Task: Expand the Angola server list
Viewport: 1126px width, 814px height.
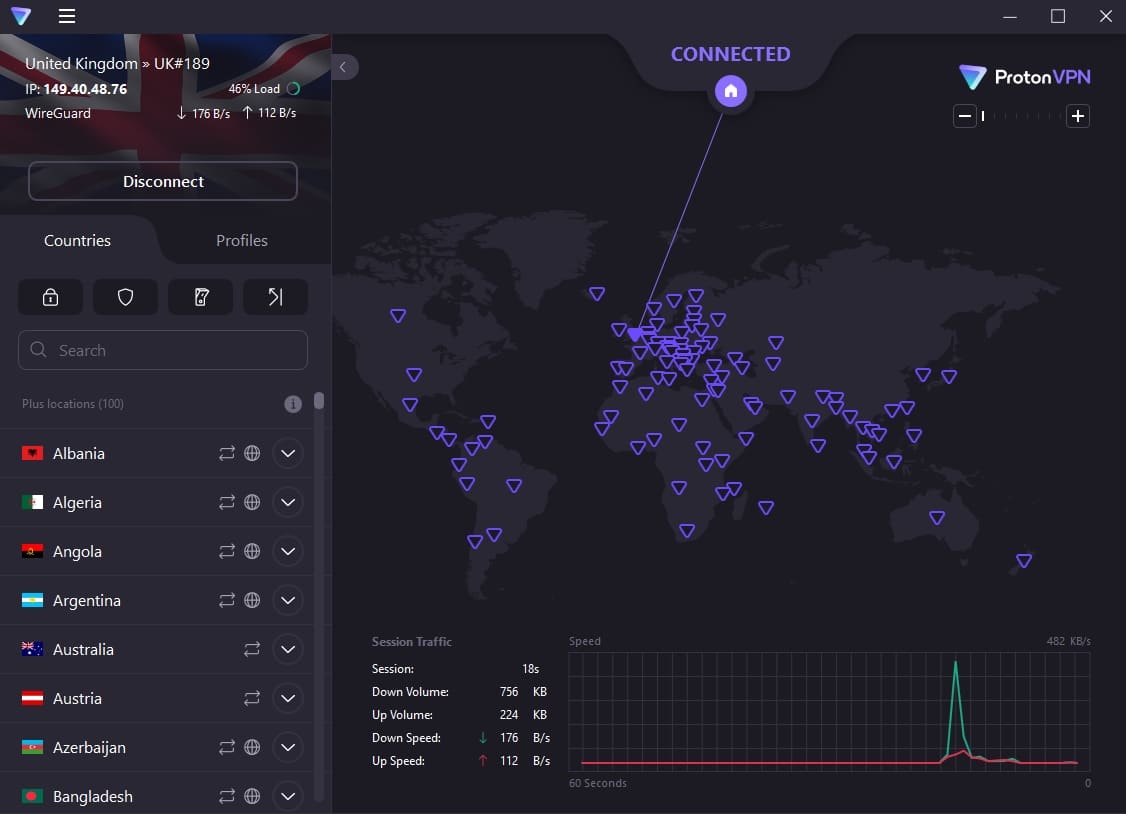Action: 288,551
